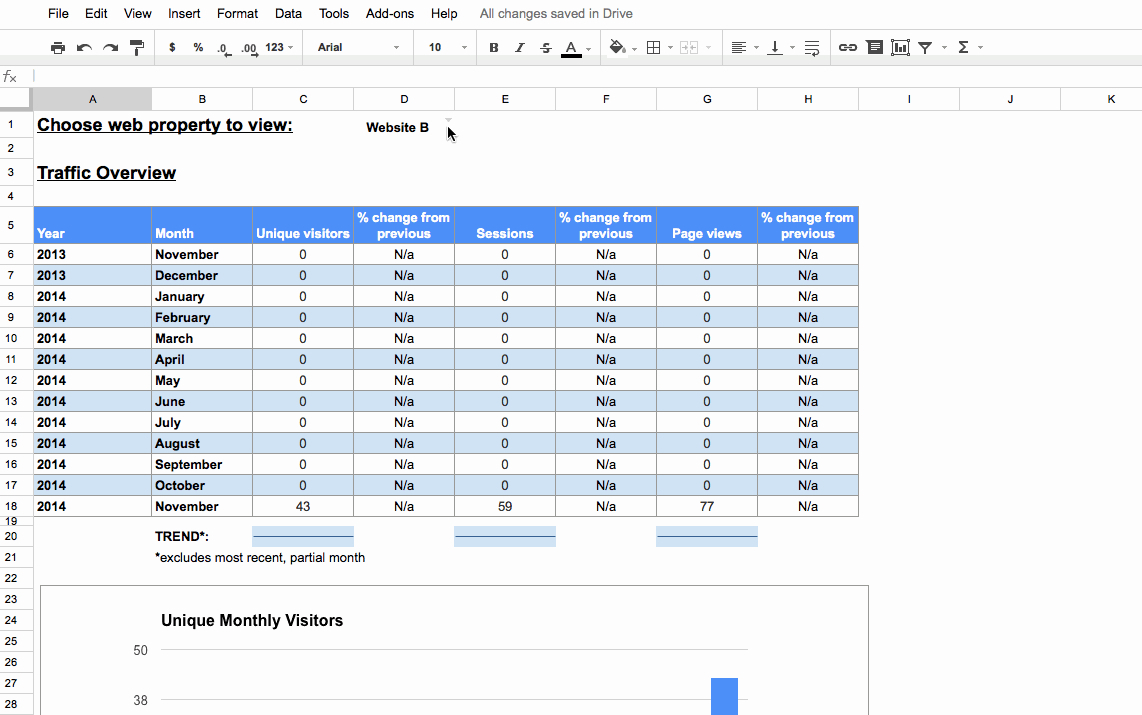Open the Add-ons menu

[x=389, y=13]
